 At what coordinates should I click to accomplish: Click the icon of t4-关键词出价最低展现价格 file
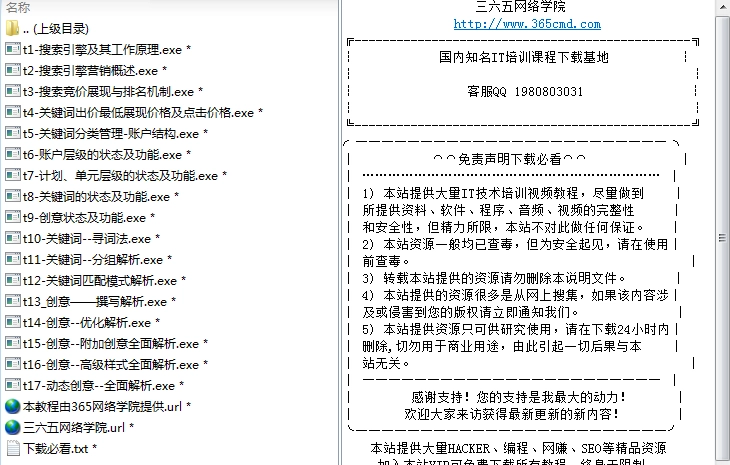(x=13, y=112)
